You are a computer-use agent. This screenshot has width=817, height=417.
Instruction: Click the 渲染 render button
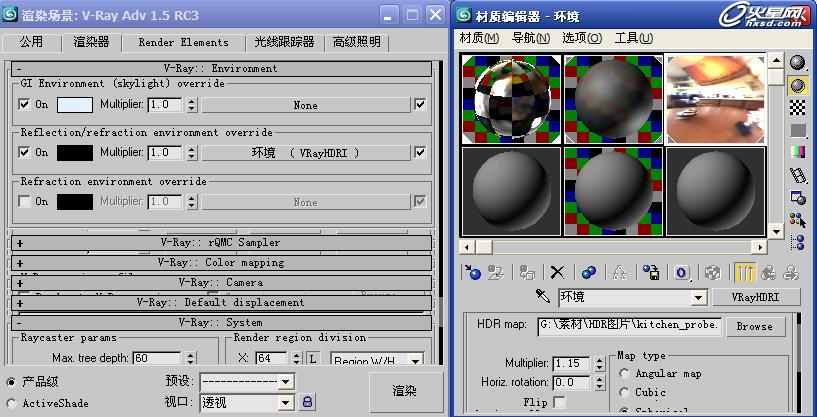404,391
